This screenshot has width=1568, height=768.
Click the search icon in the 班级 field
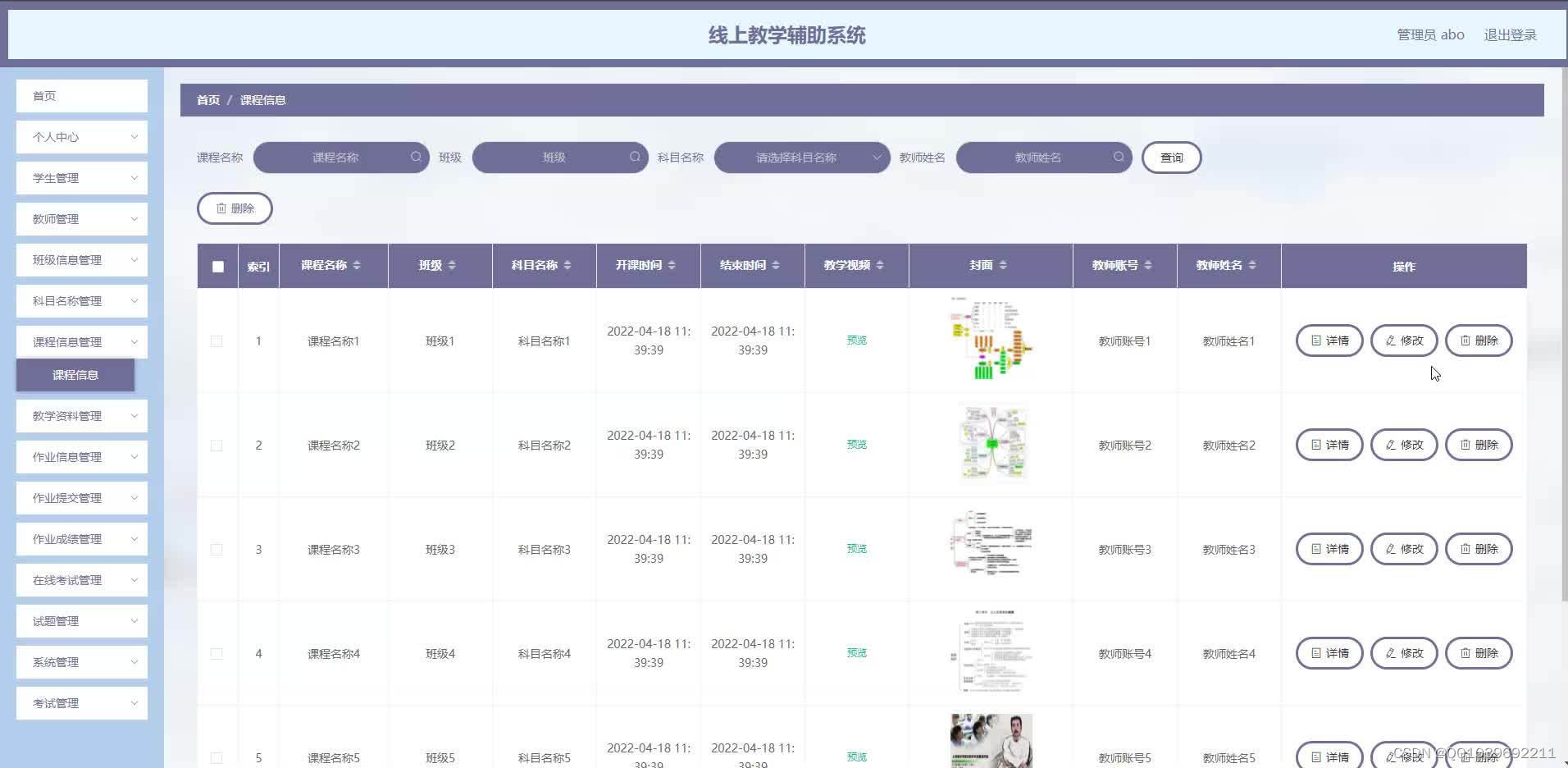[x=635, y=157]
